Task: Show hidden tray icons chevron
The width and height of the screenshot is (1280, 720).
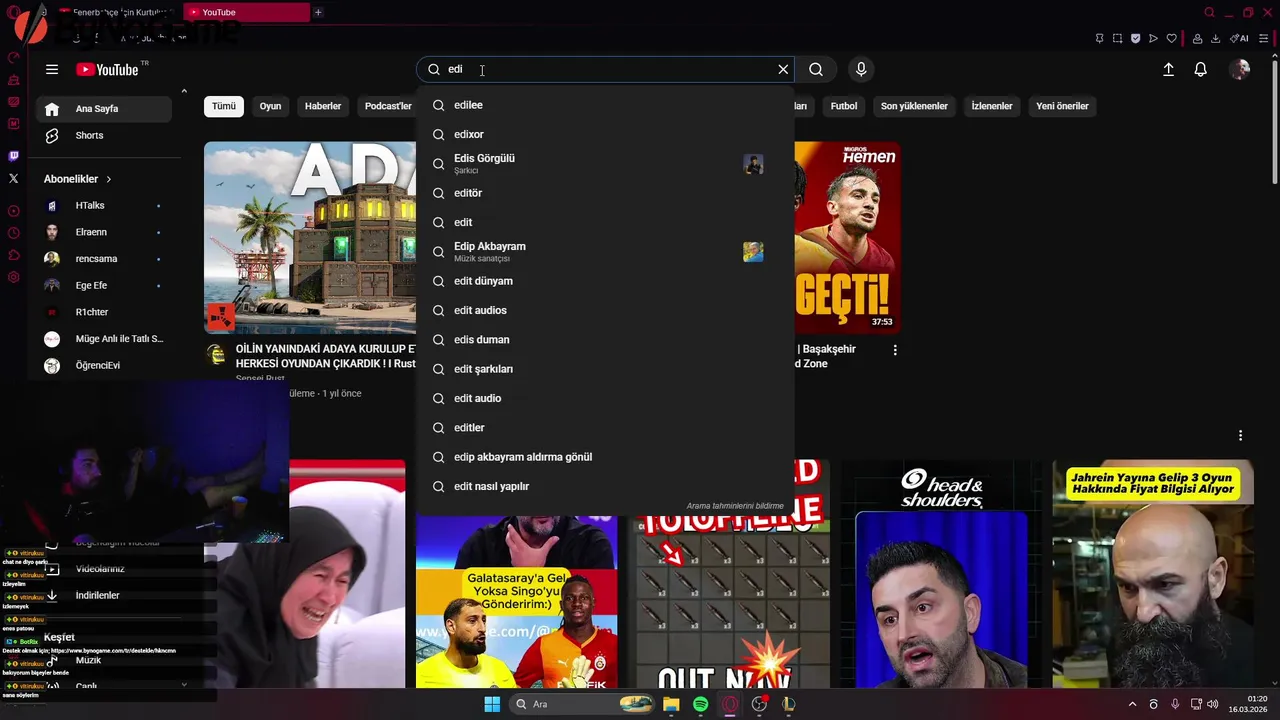Action: point(1132,704)
